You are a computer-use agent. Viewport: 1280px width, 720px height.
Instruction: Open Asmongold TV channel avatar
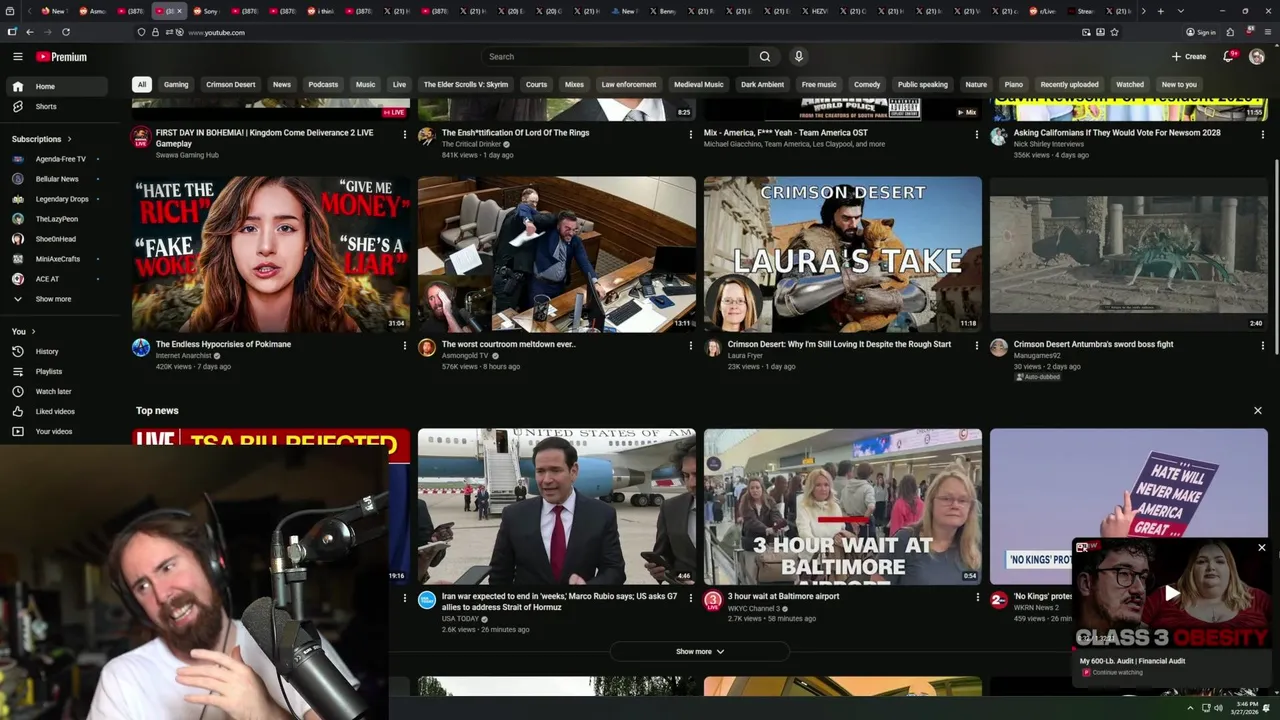coord(427,348)
